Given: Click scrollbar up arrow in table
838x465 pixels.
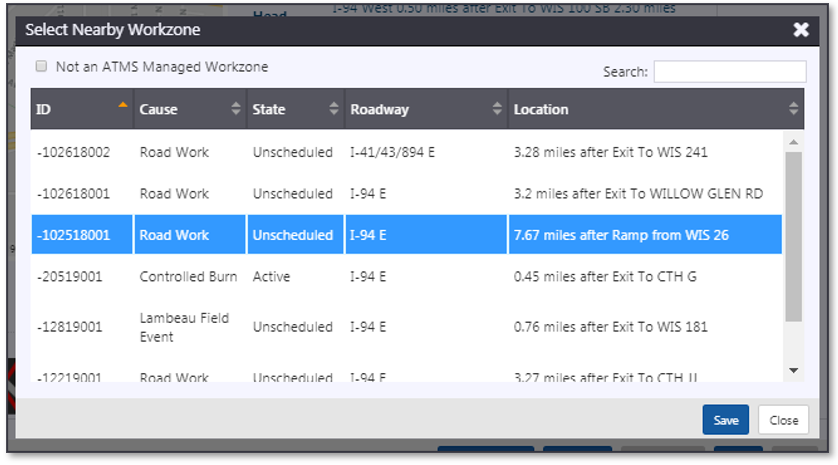Looking at the screenshot, I should [794, 142].
